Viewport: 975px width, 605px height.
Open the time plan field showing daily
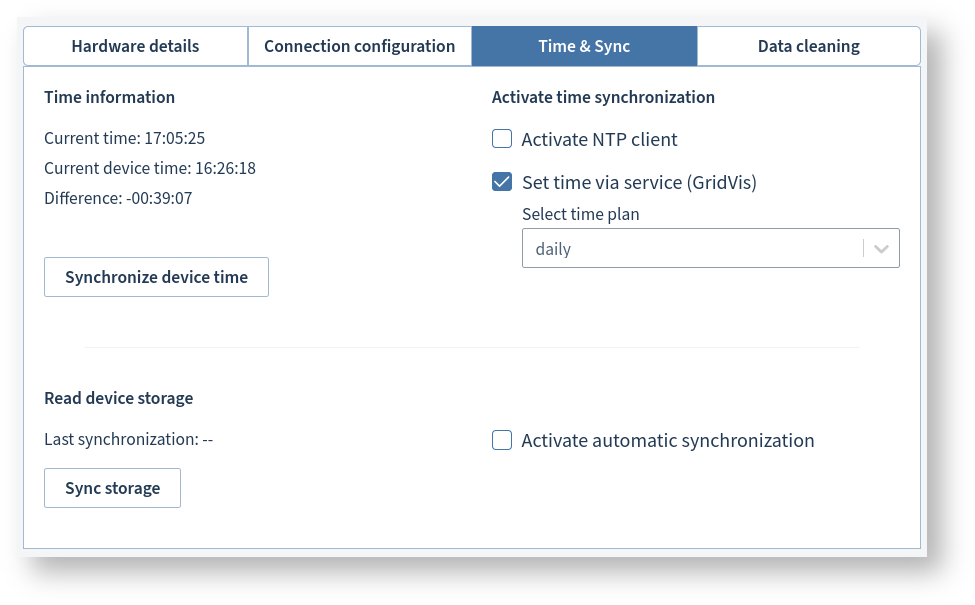point(692,249)
